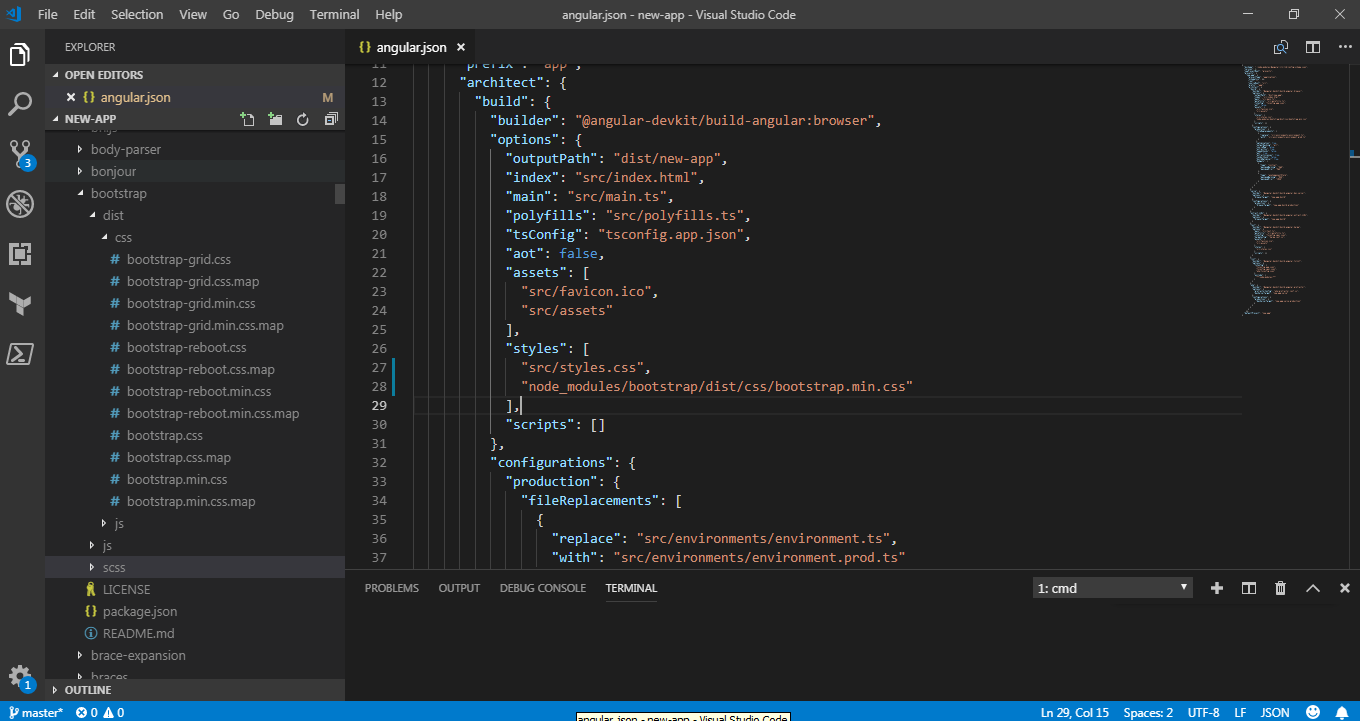This screenshot has height=721, width=1360.
Task: Expand the scss folder
Action: (x=113, y=567)
